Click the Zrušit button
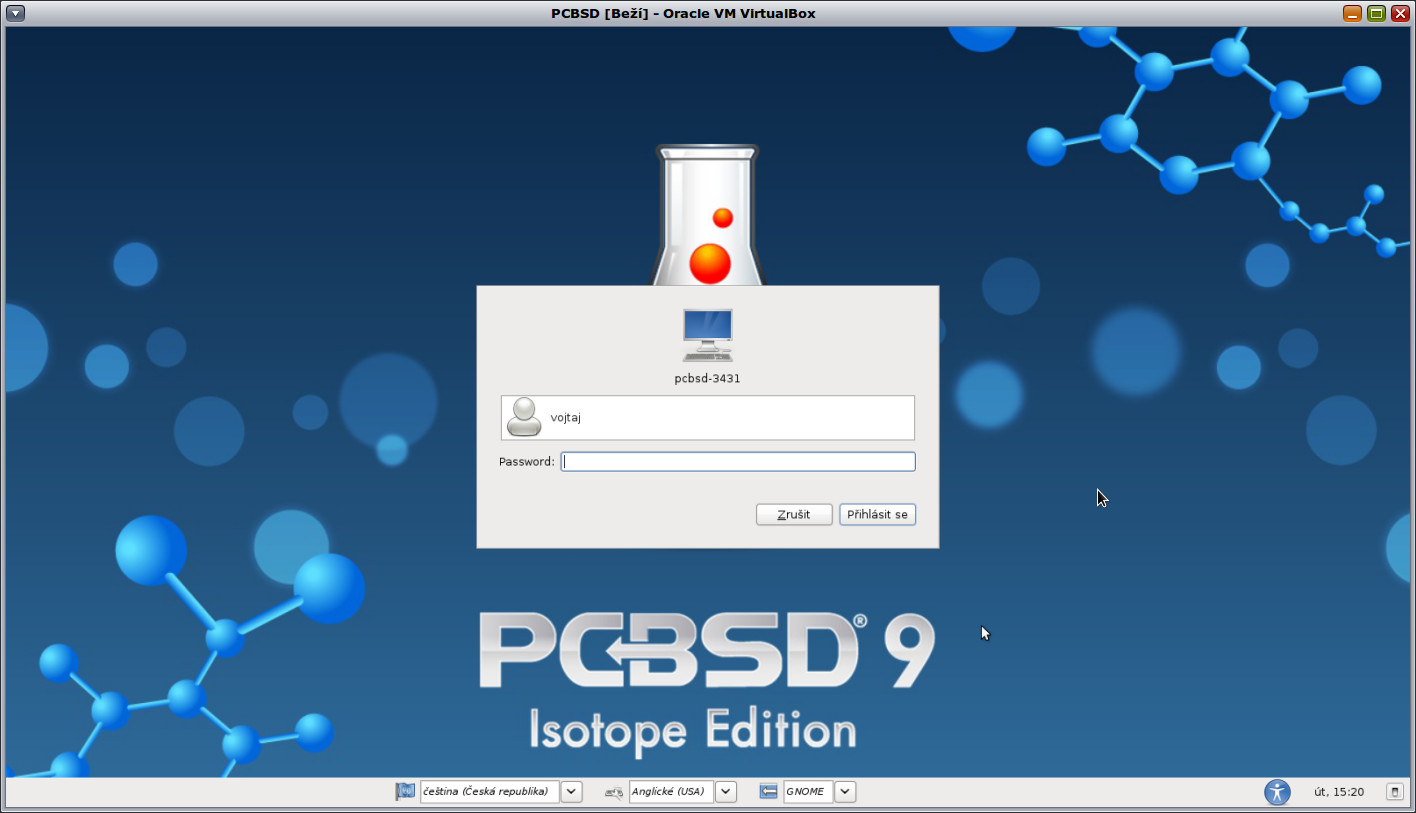Viewport: 1416px width, 813px height. click(x=794, y=514)
